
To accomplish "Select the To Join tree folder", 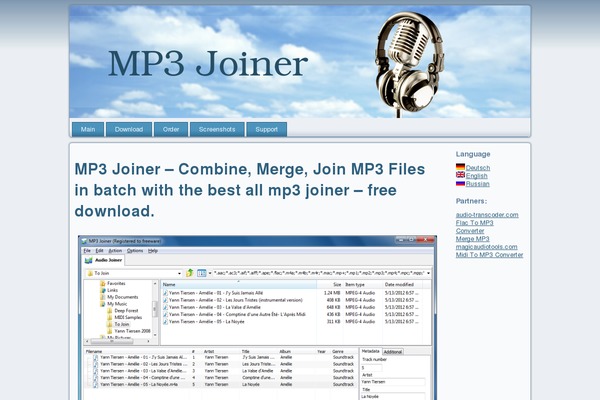I will [122, 324].
